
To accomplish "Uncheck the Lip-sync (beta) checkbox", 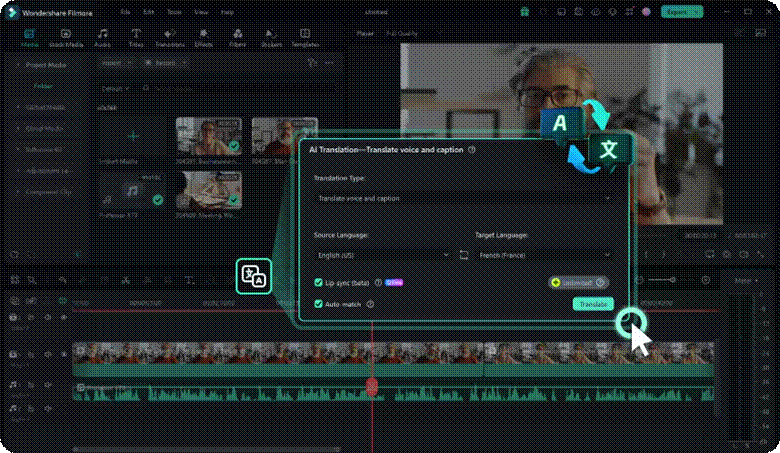I will tap(318, 282).
